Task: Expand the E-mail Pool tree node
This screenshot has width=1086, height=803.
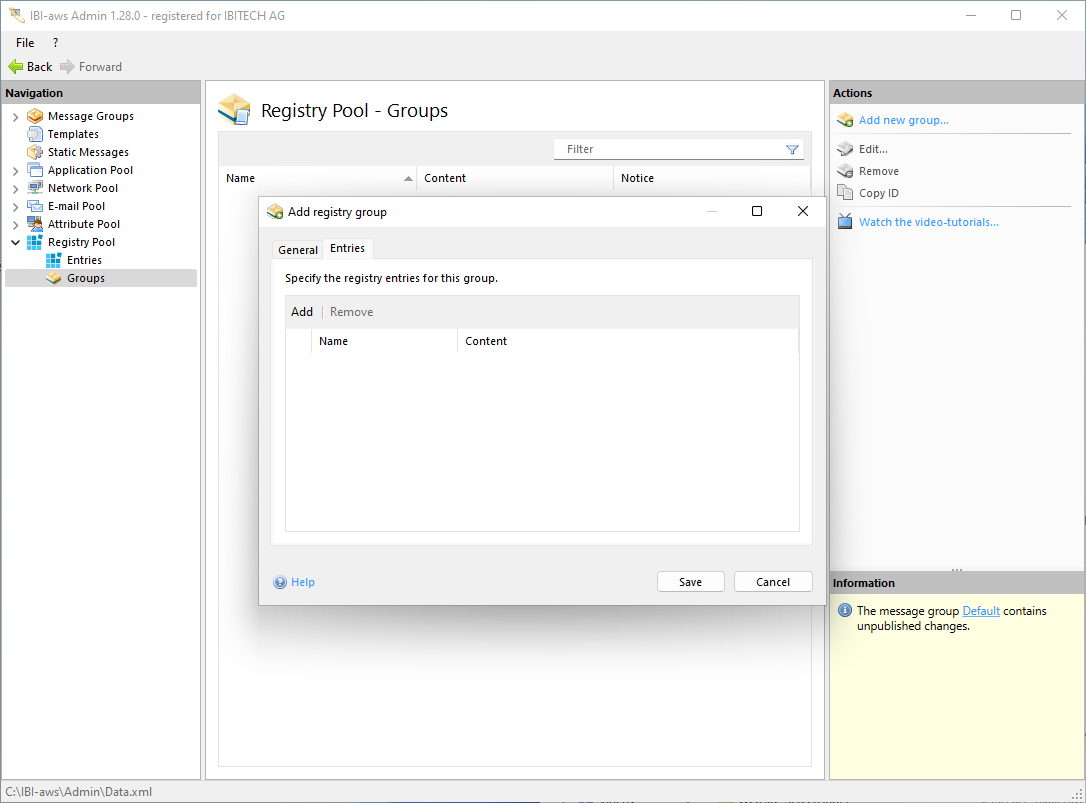Action: [x=16, y=207]
